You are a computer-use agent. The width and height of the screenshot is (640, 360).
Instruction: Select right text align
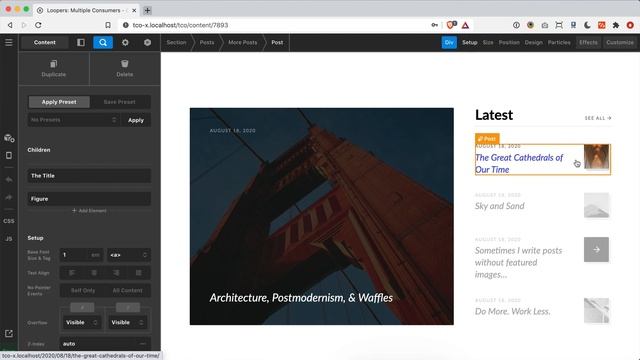116,273
